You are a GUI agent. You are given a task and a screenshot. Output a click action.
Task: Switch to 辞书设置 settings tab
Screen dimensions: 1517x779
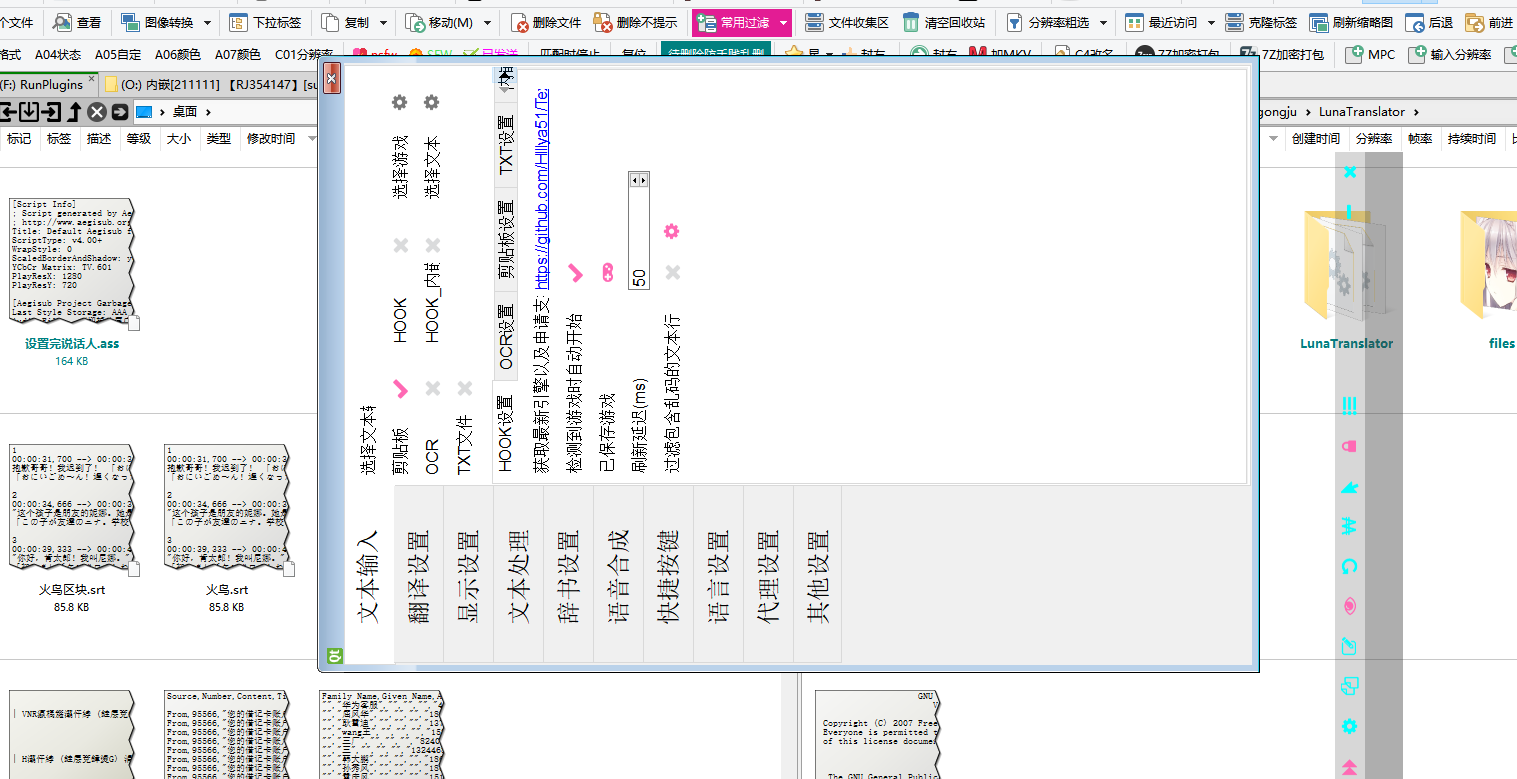coord(569,574)
